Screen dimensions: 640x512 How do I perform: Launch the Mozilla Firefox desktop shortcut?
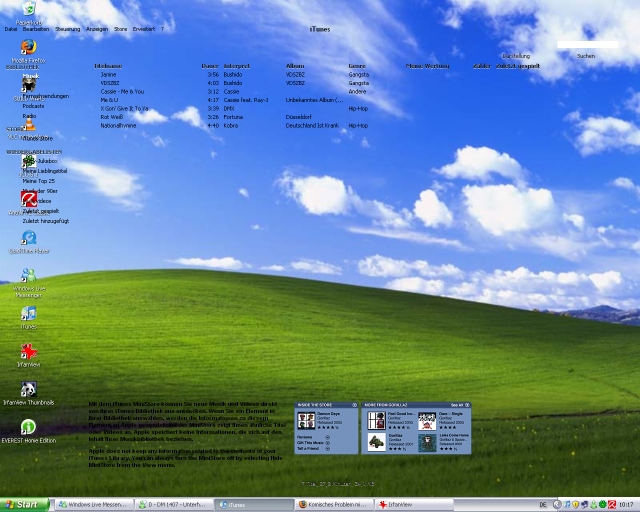click(x=29, y=47)
